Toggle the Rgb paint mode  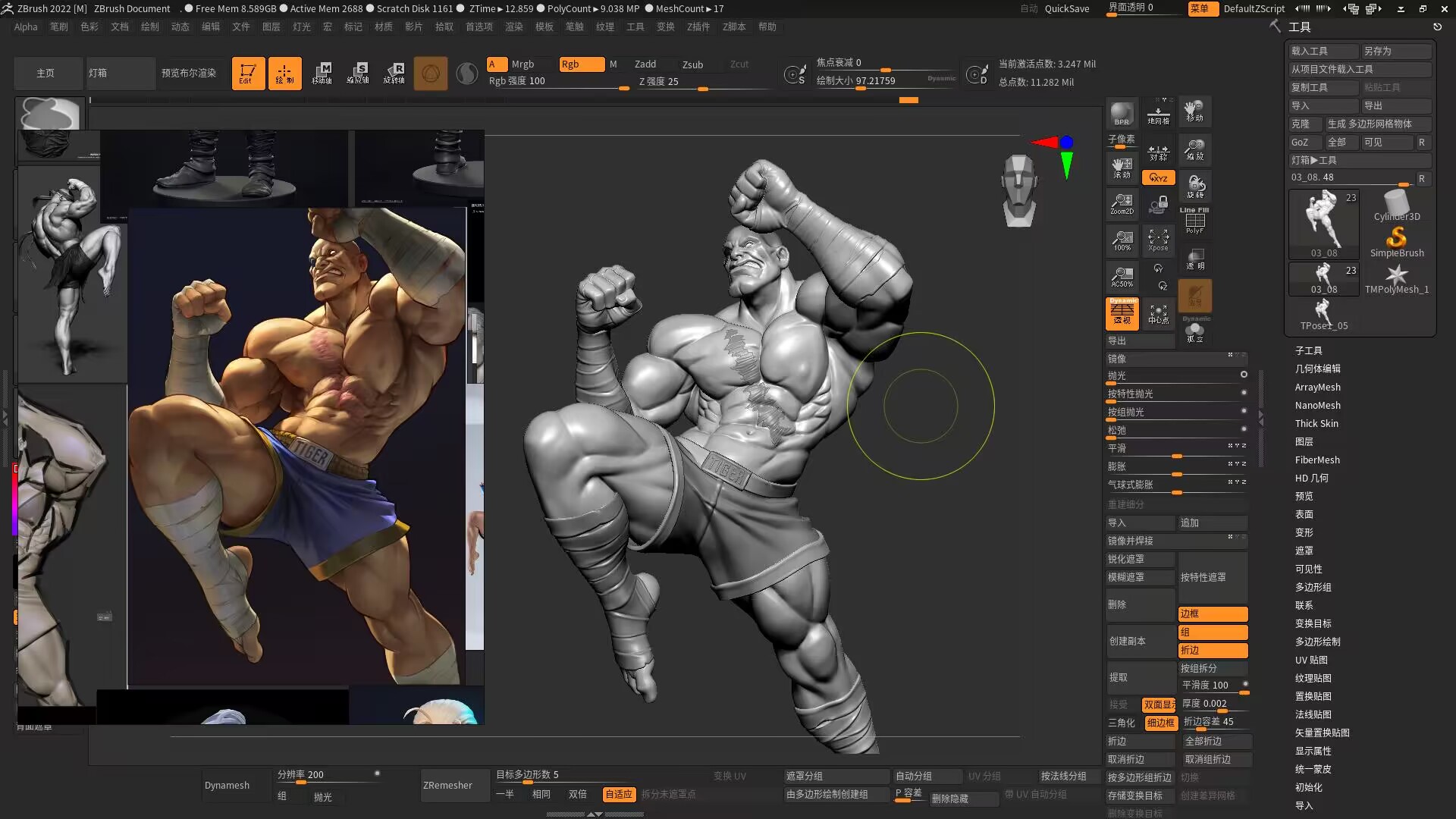[581, 64]
